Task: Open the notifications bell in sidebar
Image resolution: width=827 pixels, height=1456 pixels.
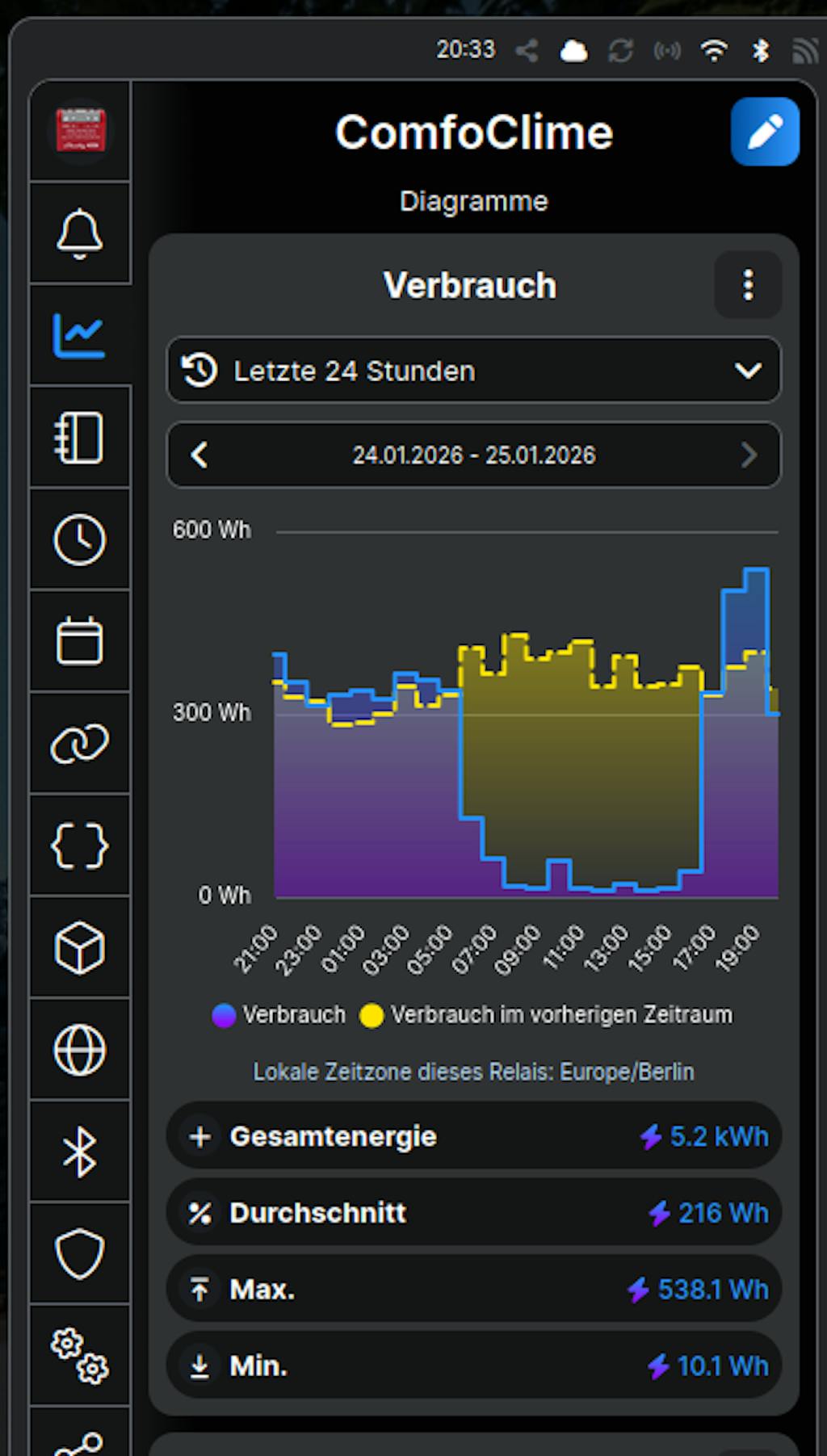Action: point(79,233)
